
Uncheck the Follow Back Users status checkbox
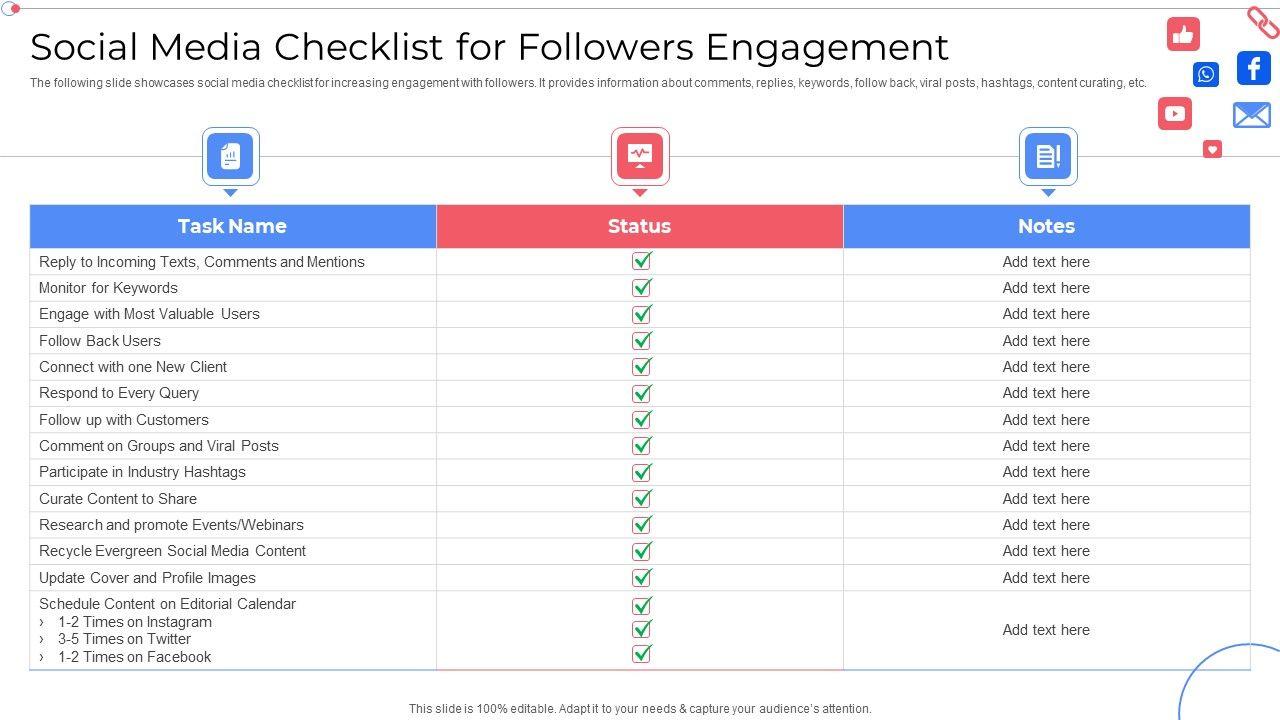tap(642, 341)
